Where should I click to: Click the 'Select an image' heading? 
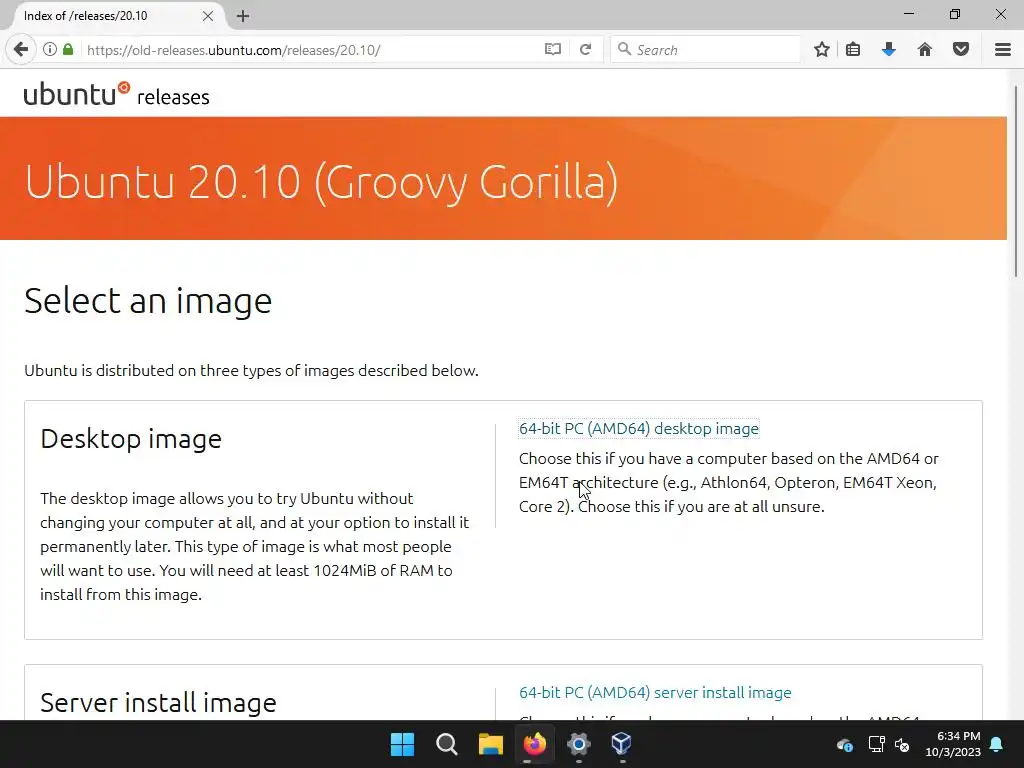coord(148,301)
